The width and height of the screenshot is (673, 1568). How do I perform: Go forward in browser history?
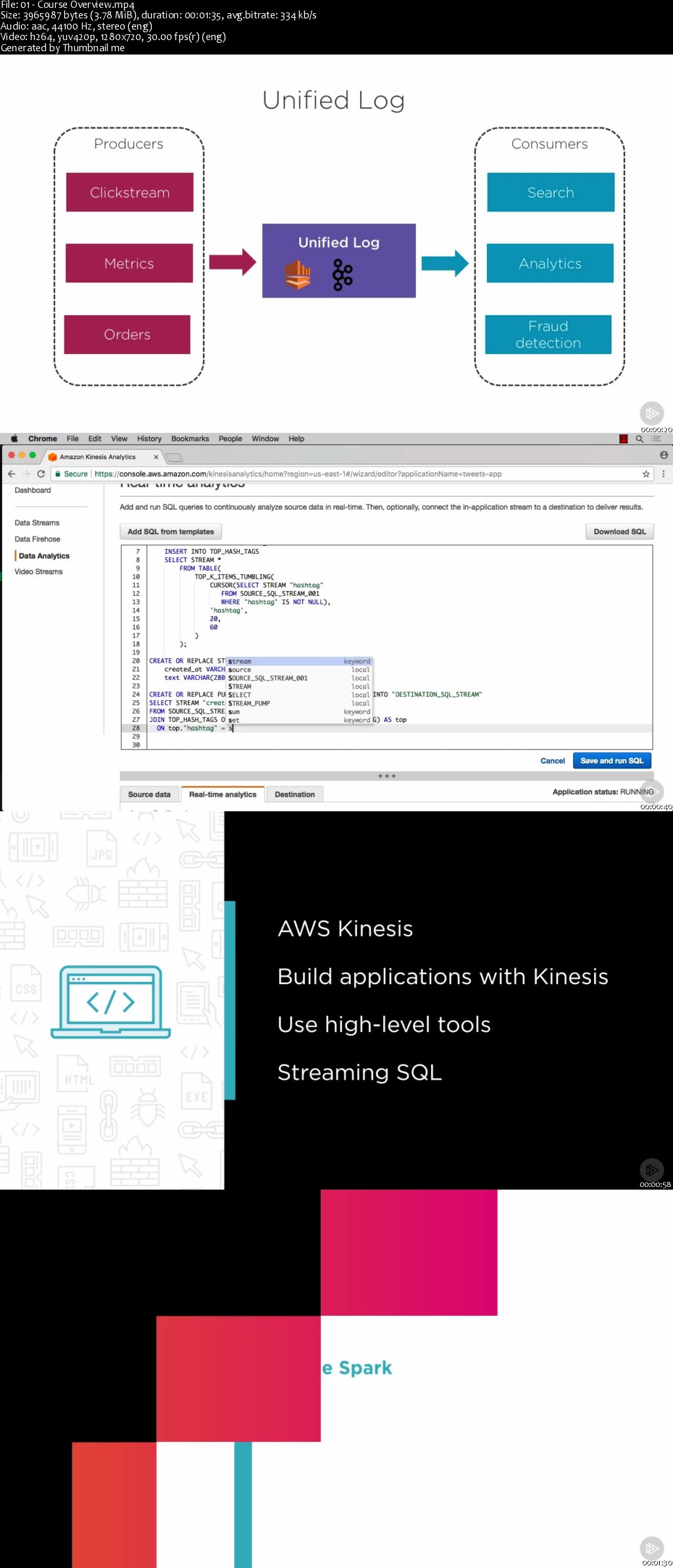tap(26, 474)
